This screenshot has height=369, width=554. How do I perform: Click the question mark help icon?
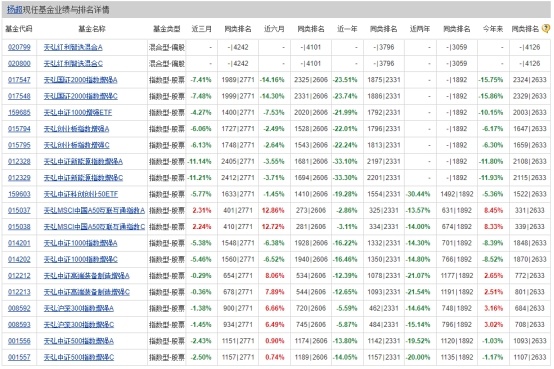point(546,29)
